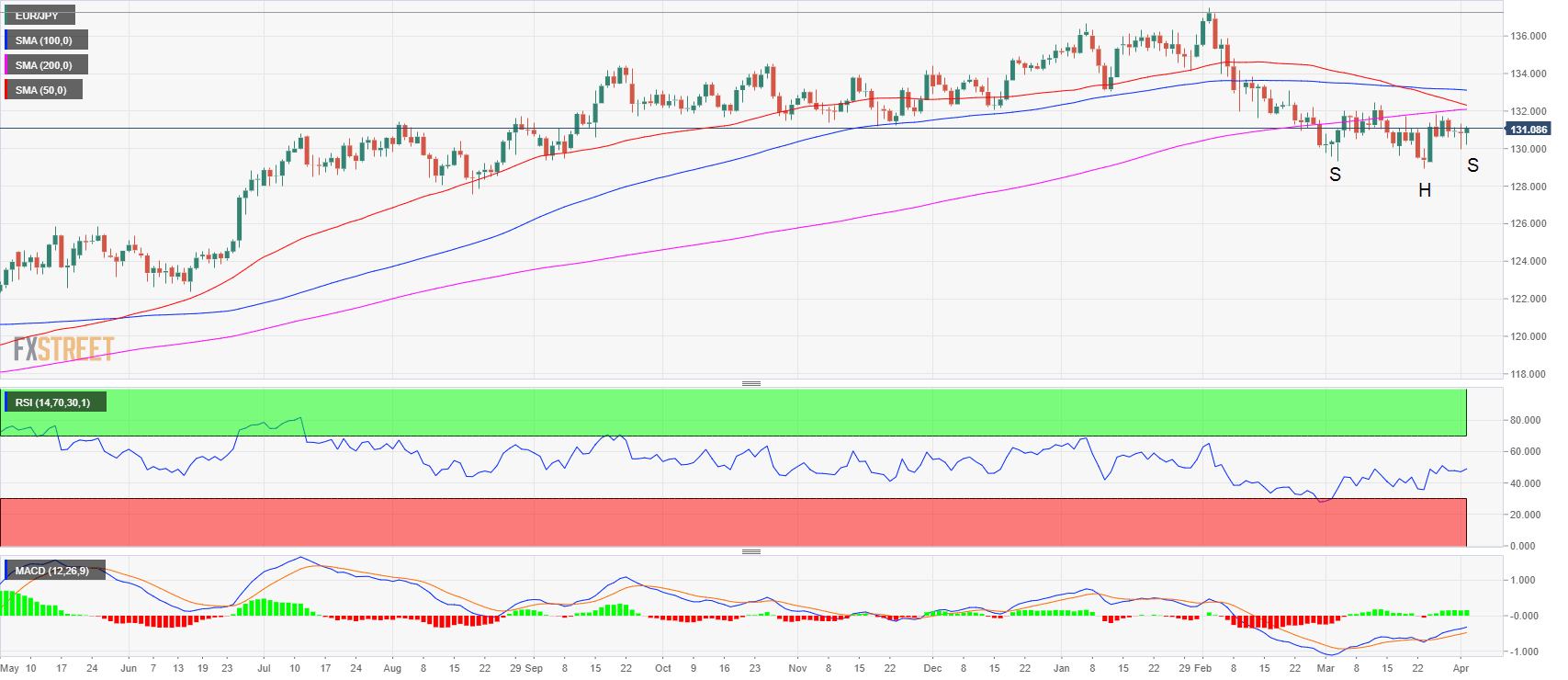This screenshot has width=1568, height=680.
Task: Click the 136.000 price axis value
Action: coord(1529,36)
